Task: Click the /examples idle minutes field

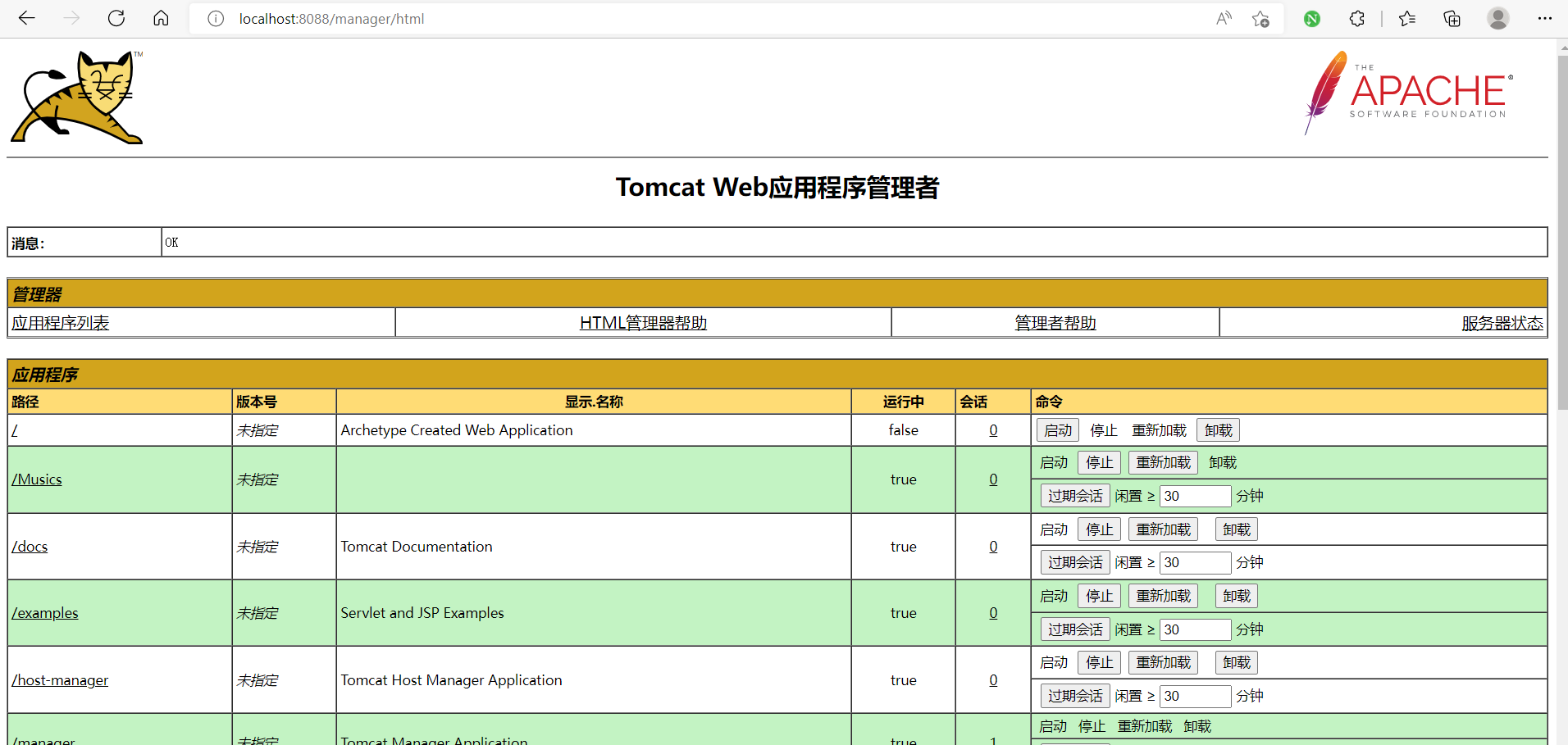Action: [1195, 629]
